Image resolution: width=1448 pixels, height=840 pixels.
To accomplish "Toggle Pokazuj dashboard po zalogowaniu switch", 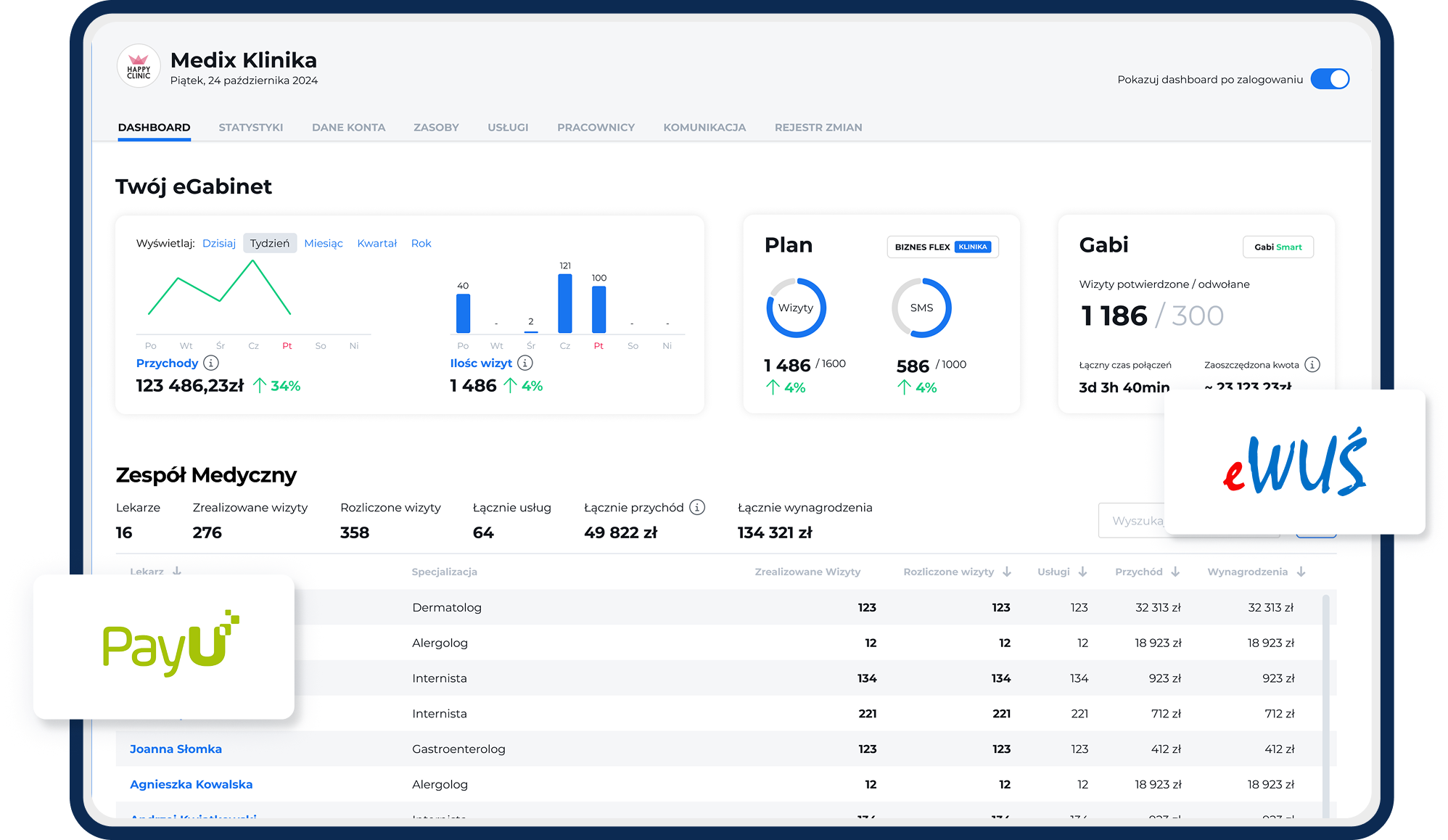I will point(1330,79).
